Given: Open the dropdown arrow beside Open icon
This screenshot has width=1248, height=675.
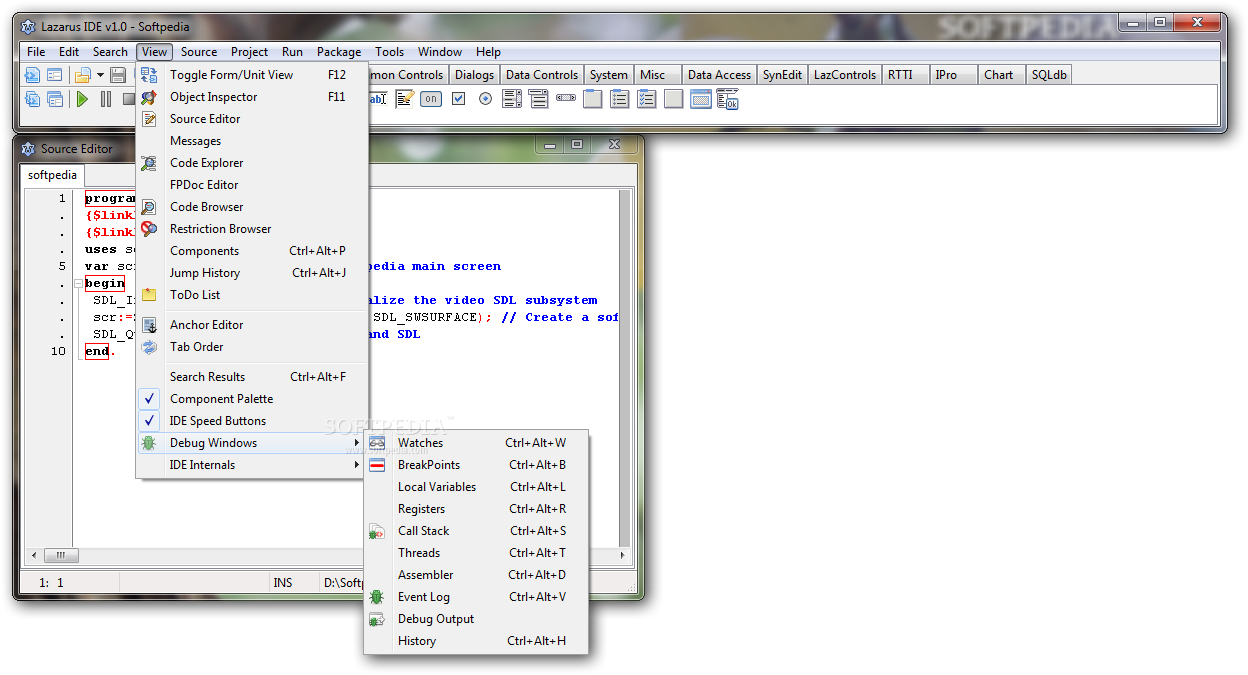Looking at the screenshot, I should pos(100,75).
